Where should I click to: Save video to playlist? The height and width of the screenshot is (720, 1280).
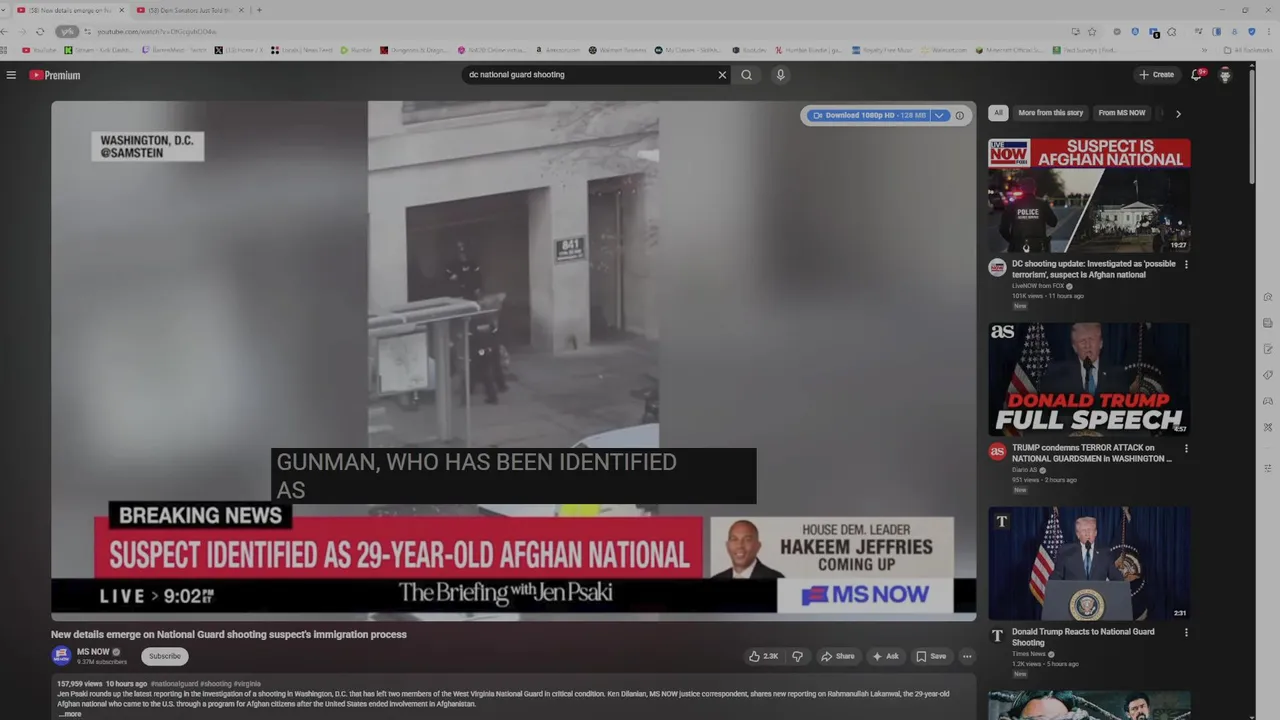(931, 656)
